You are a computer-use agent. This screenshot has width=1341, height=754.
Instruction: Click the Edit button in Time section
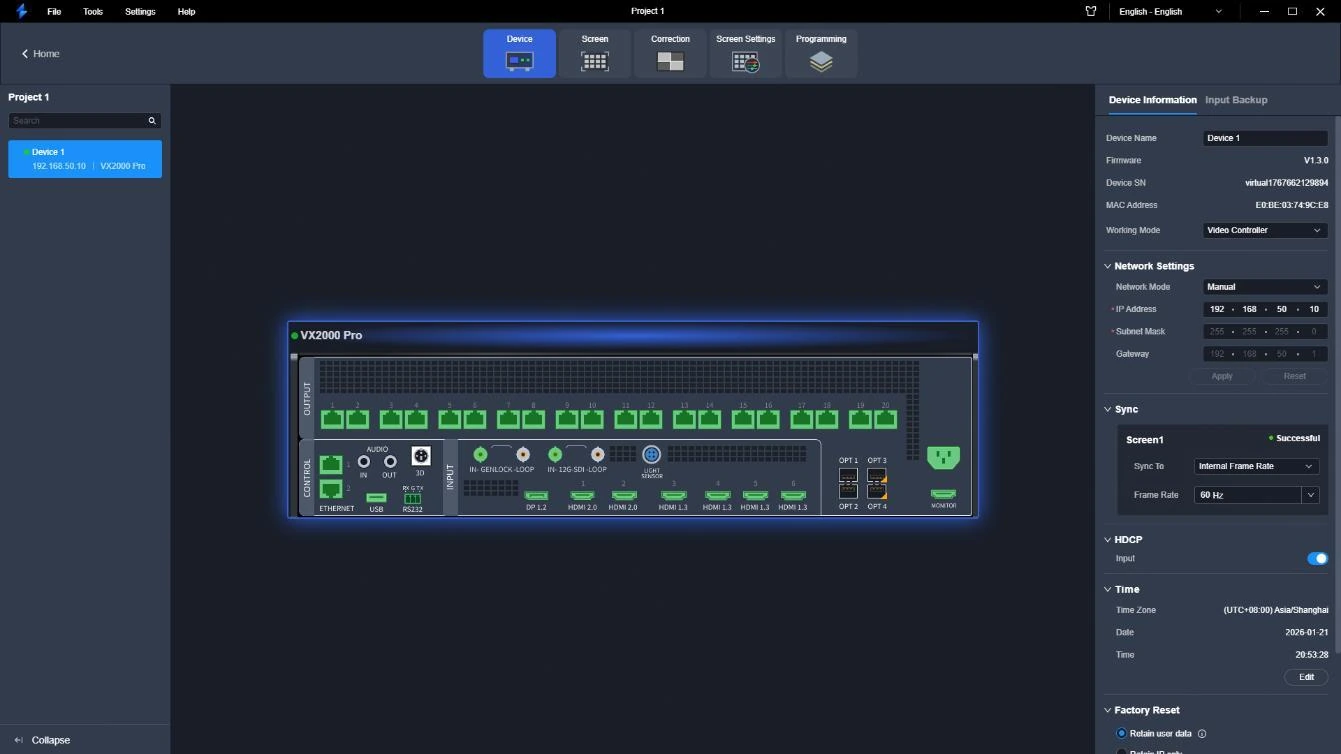click(1306, 677)
